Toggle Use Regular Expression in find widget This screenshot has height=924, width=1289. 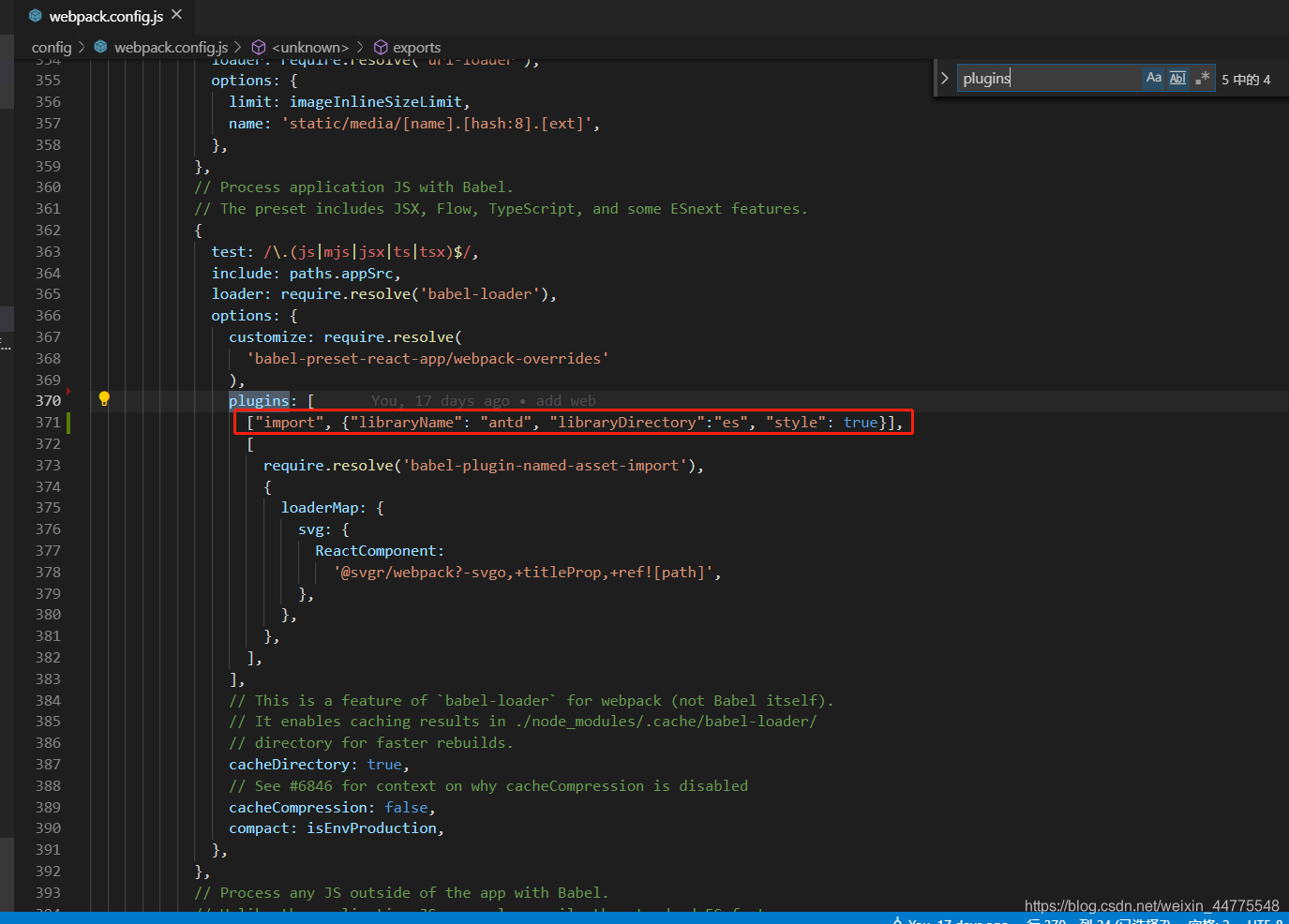click(x=1202, y=78)
